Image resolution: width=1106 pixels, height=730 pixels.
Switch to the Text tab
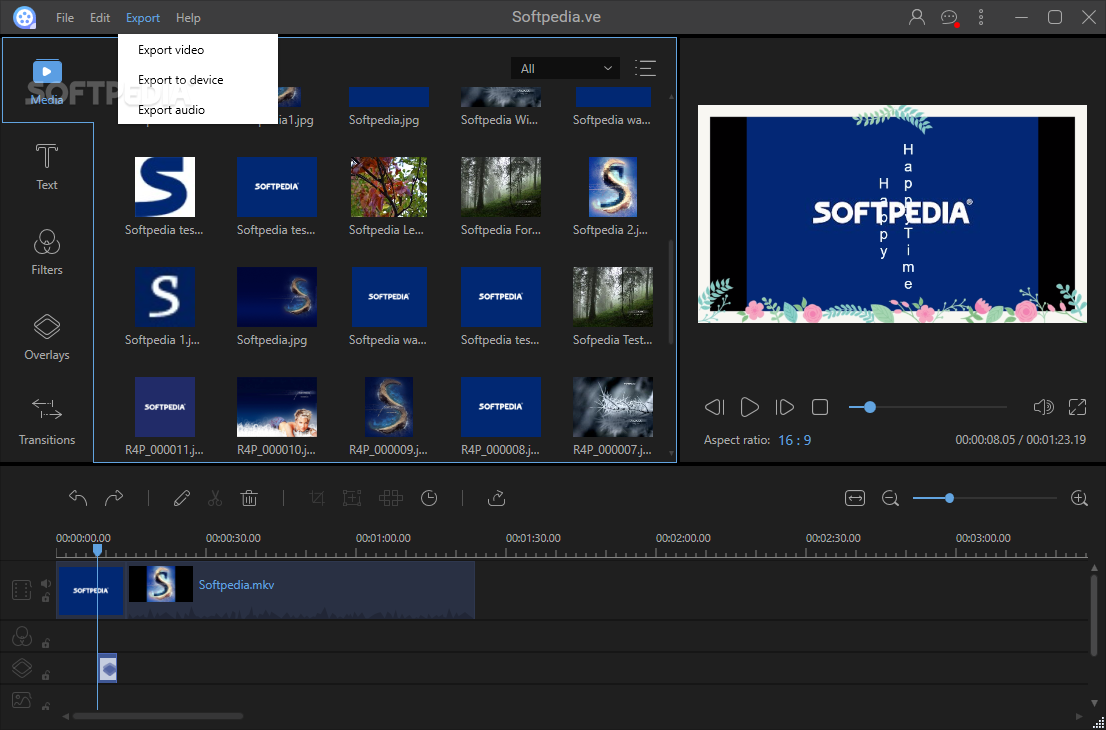point(47,166)
